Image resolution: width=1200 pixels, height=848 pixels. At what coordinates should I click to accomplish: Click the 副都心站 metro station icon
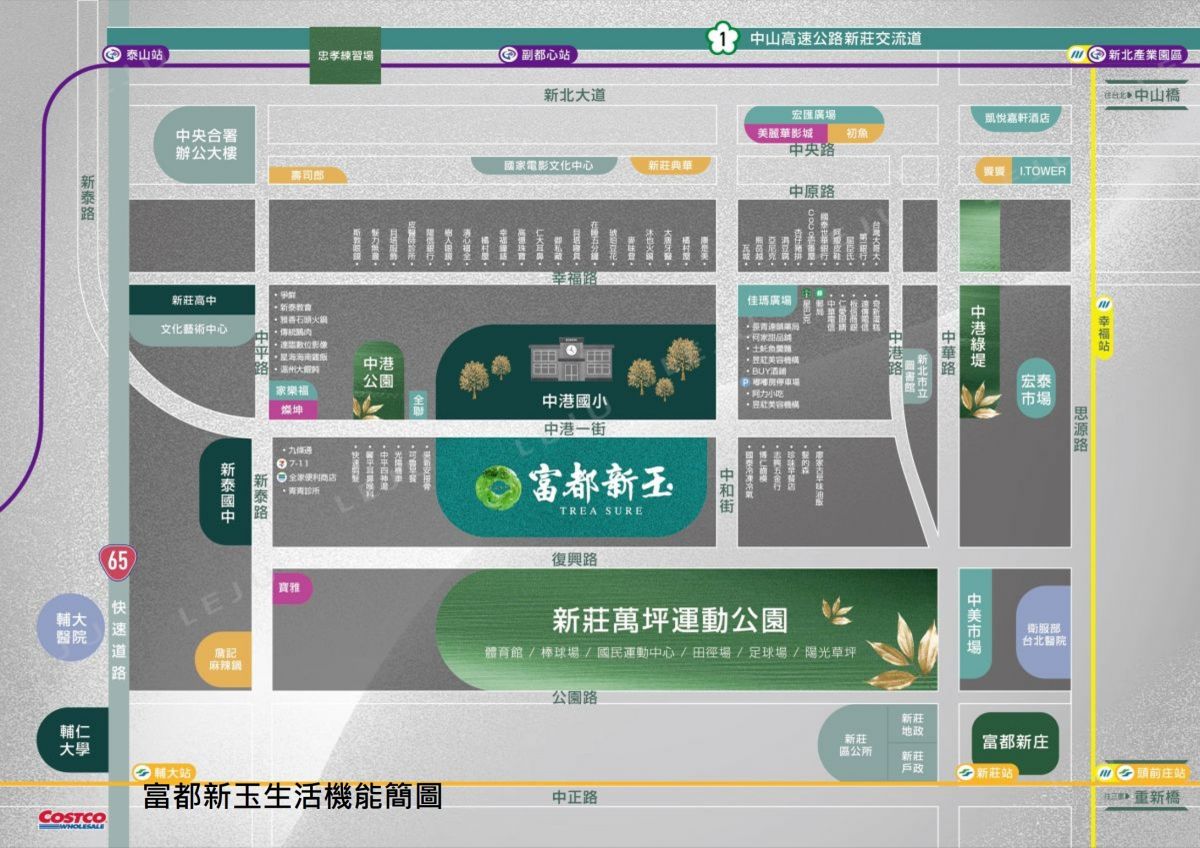point(509,55)
